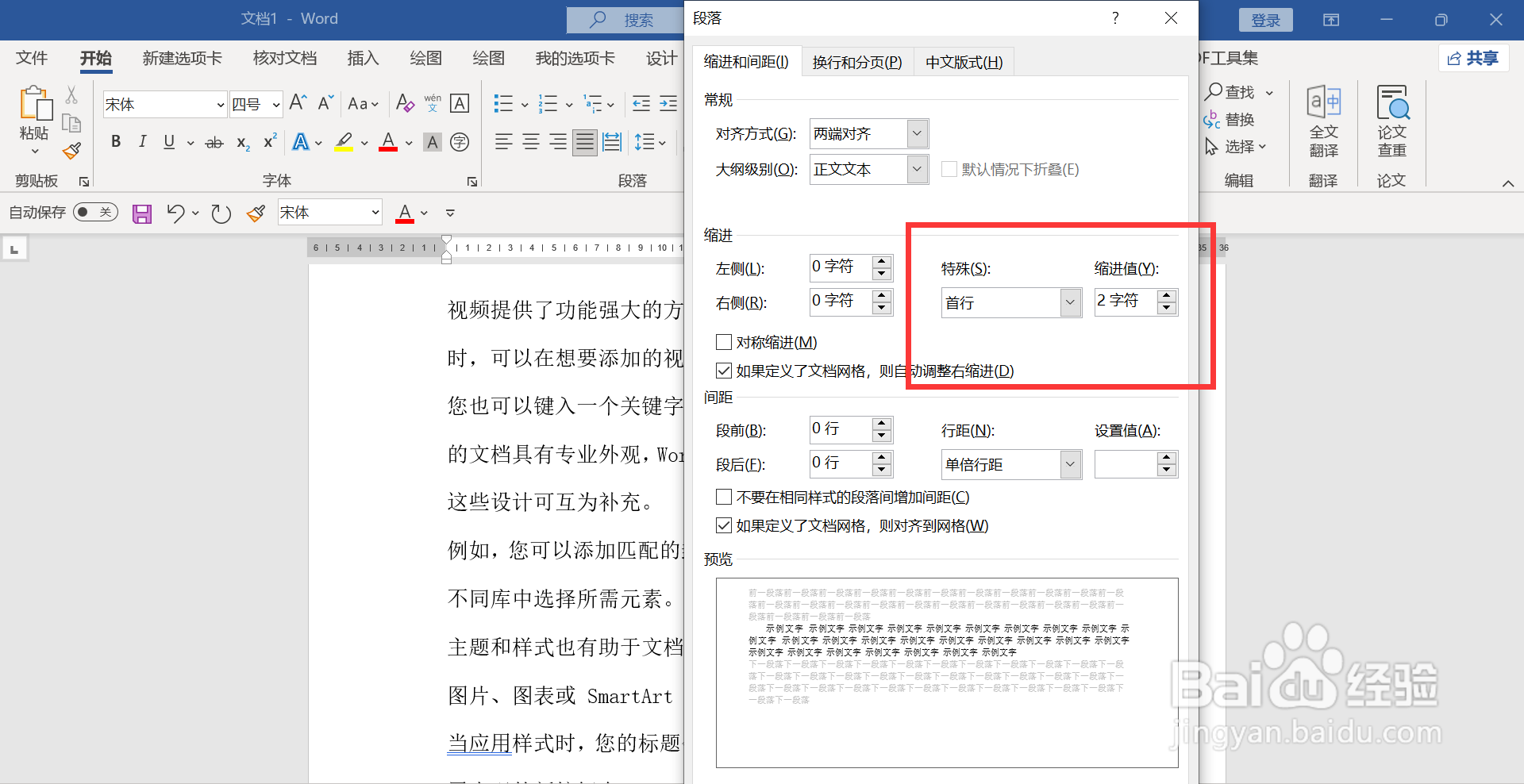Click the Cut scissors icon
1524x784 pixels.
(x=71, y=95)
